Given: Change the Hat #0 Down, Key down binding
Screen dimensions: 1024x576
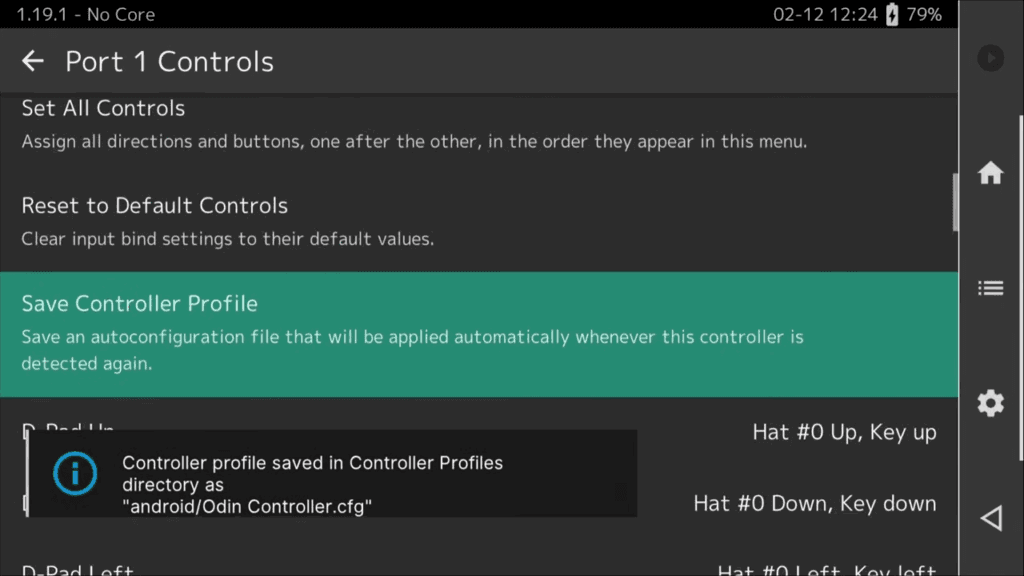Looking at the screenshot, I should click(x=814, y=503).
